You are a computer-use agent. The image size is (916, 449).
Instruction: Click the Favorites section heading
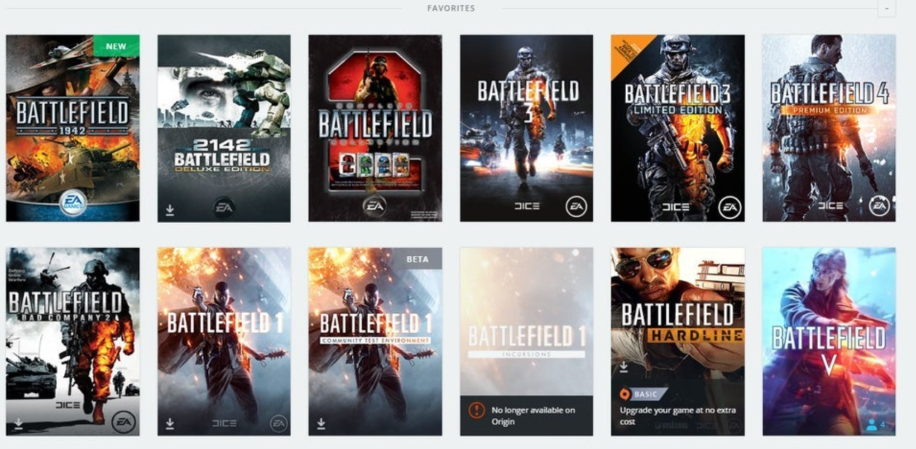(x=451, y=8)
